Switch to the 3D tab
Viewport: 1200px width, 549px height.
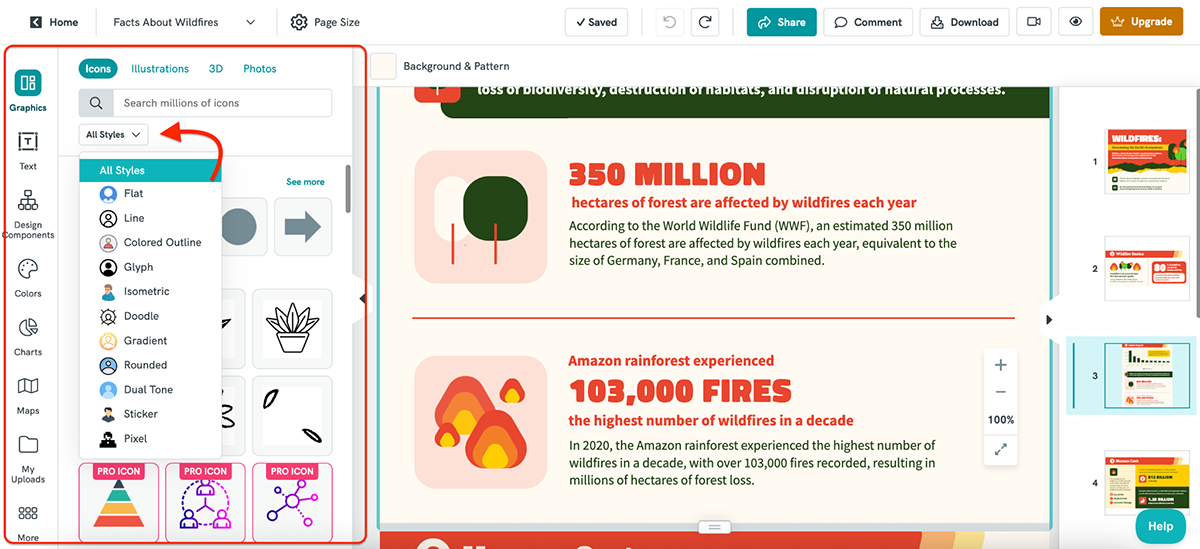point(216,69)
